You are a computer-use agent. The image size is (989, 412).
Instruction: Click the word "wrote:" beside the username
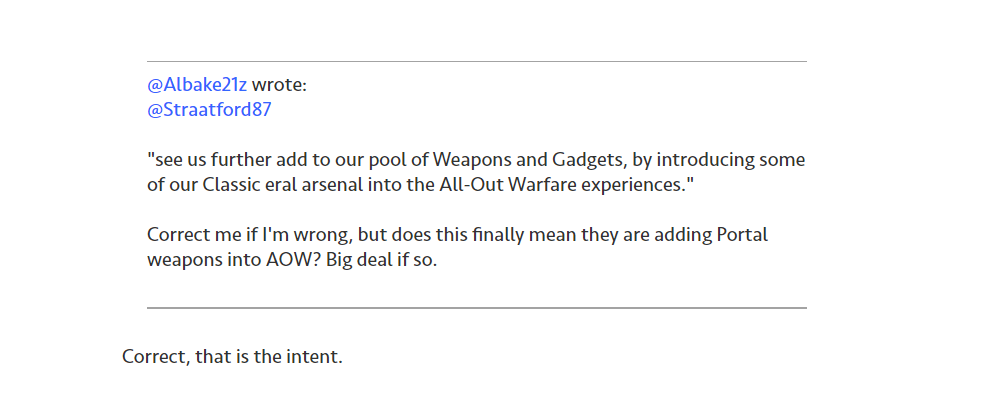[279, 85]
